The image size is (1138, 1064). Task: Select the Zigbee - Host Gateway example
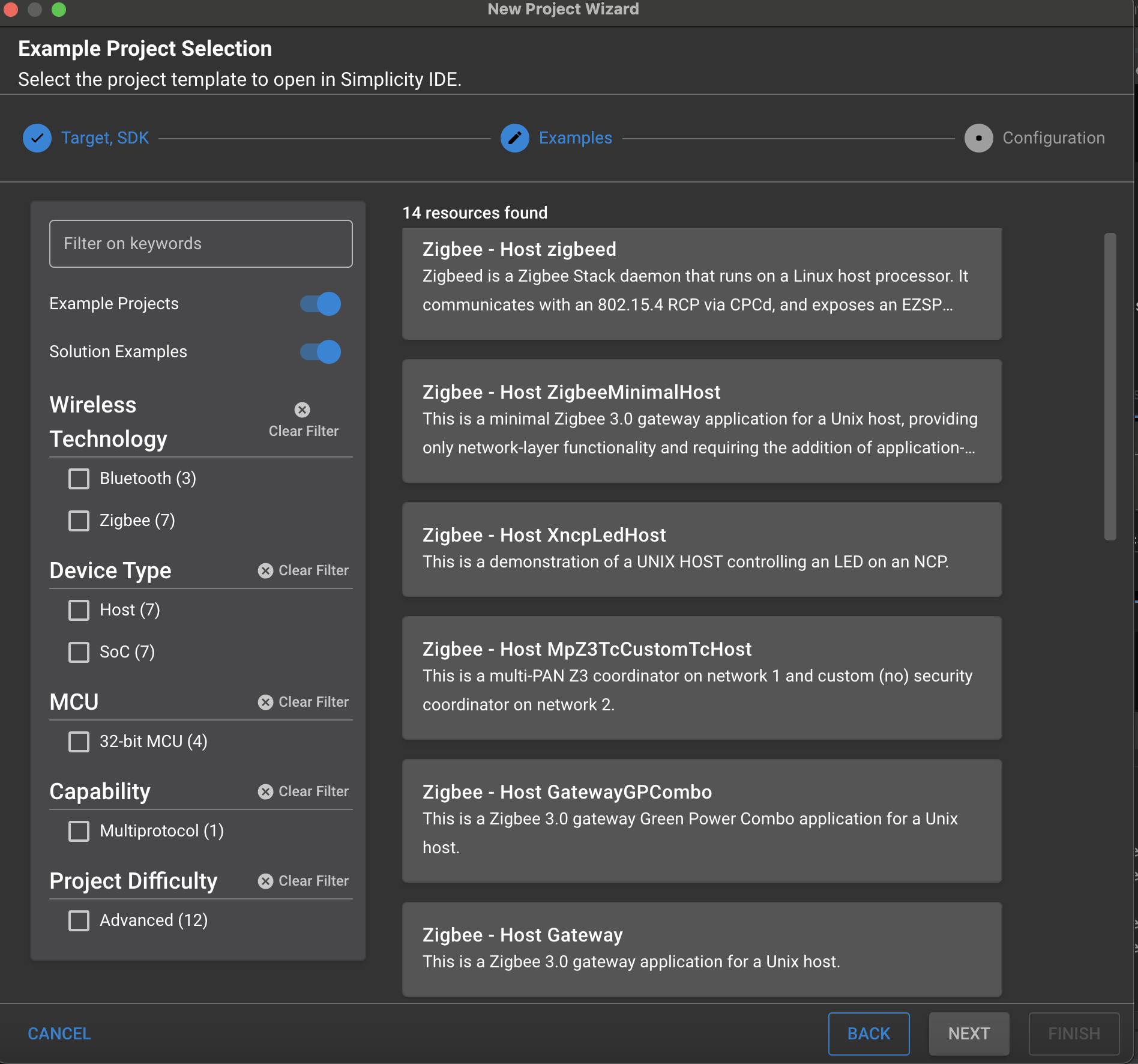(x=702, y=948)
